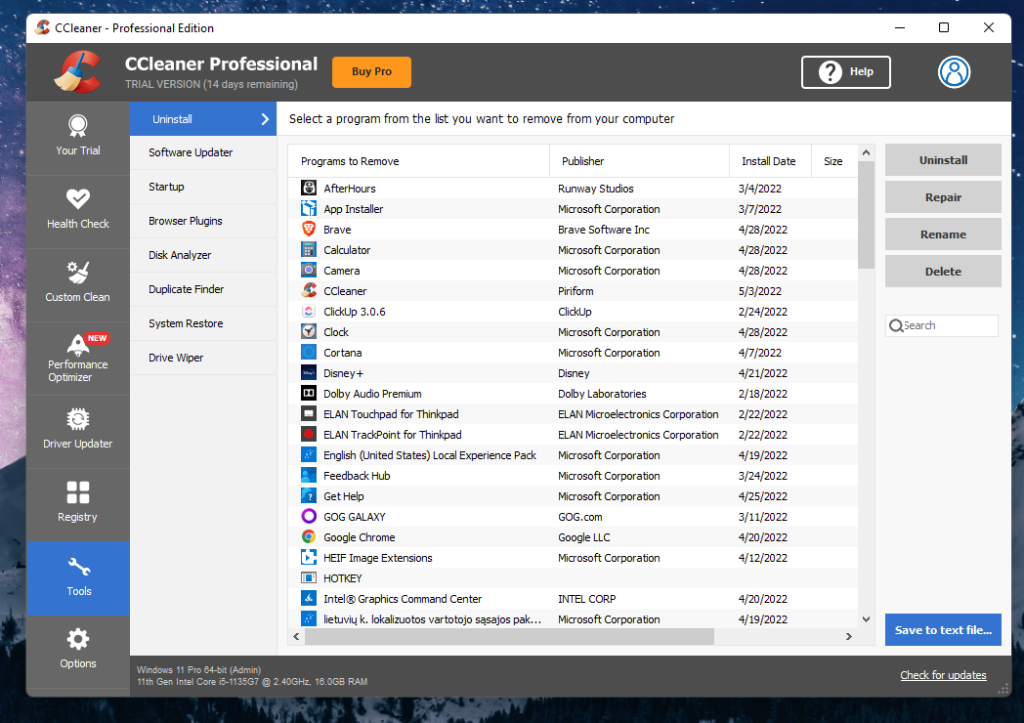Open the user account icon
The image size is (1024, 723).
pos(954,71)
